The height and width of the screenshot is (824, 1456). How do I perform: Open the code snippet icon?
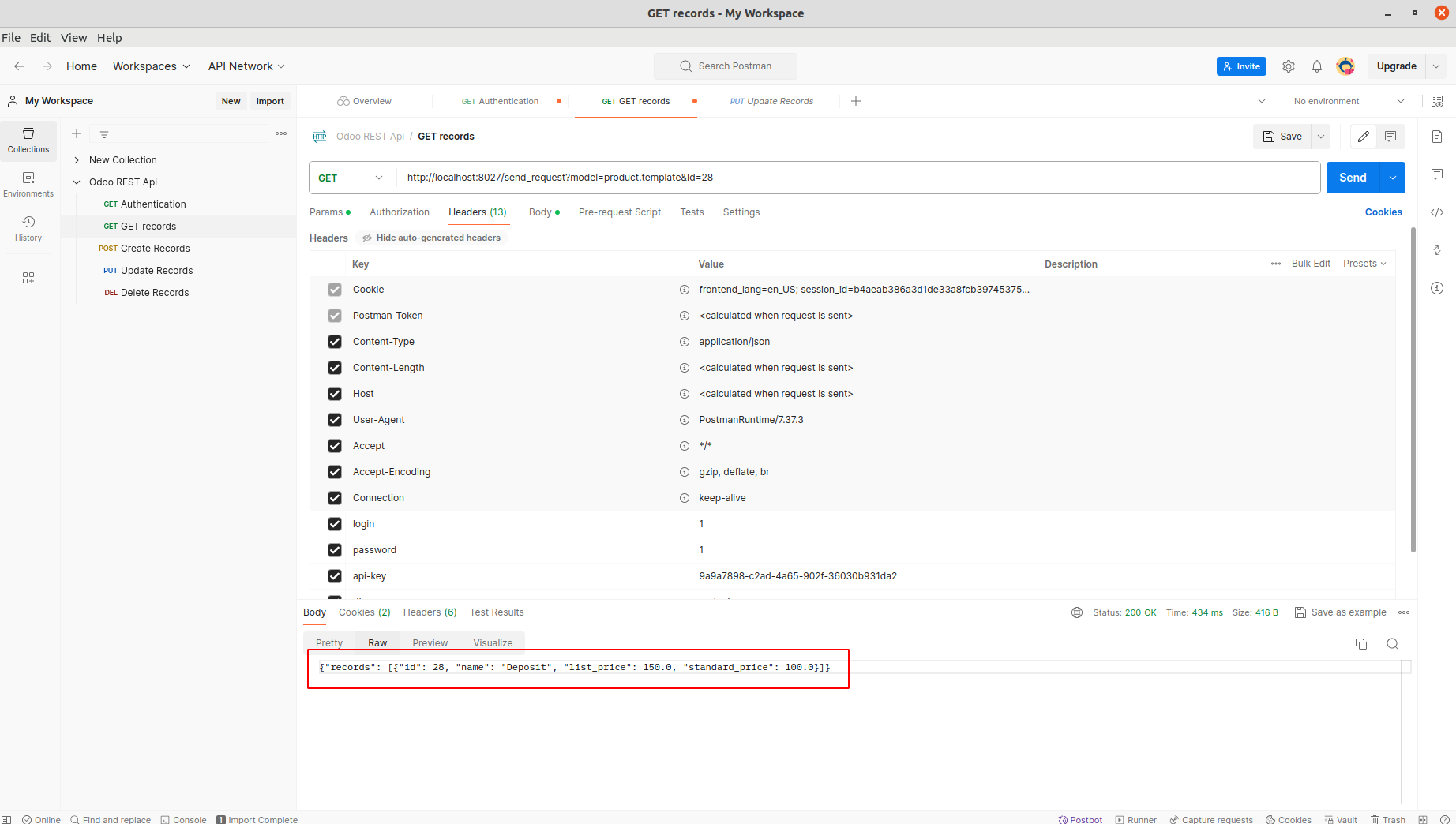(x=1437, y=212)
